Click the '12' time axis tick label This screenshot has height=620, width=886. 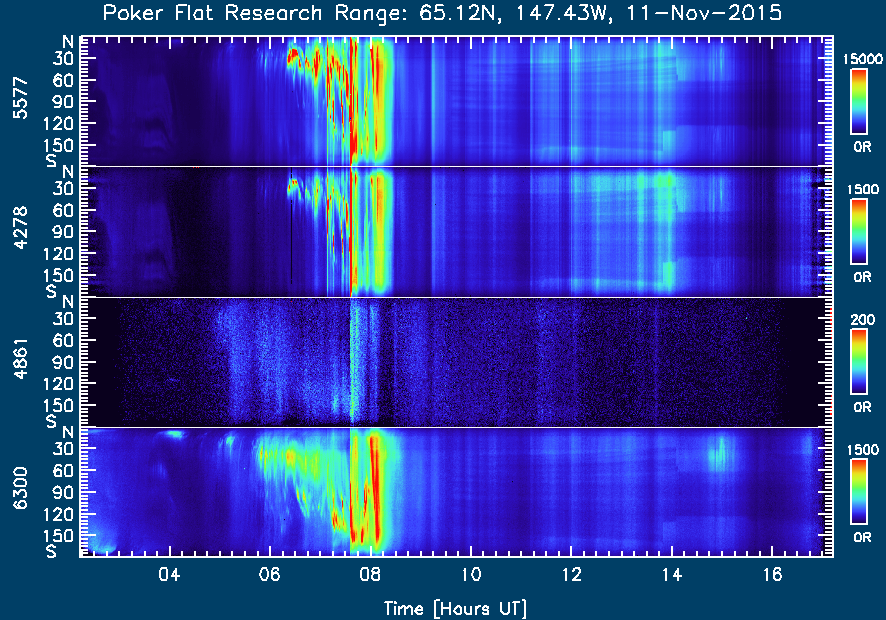click(x=571, y=575)
